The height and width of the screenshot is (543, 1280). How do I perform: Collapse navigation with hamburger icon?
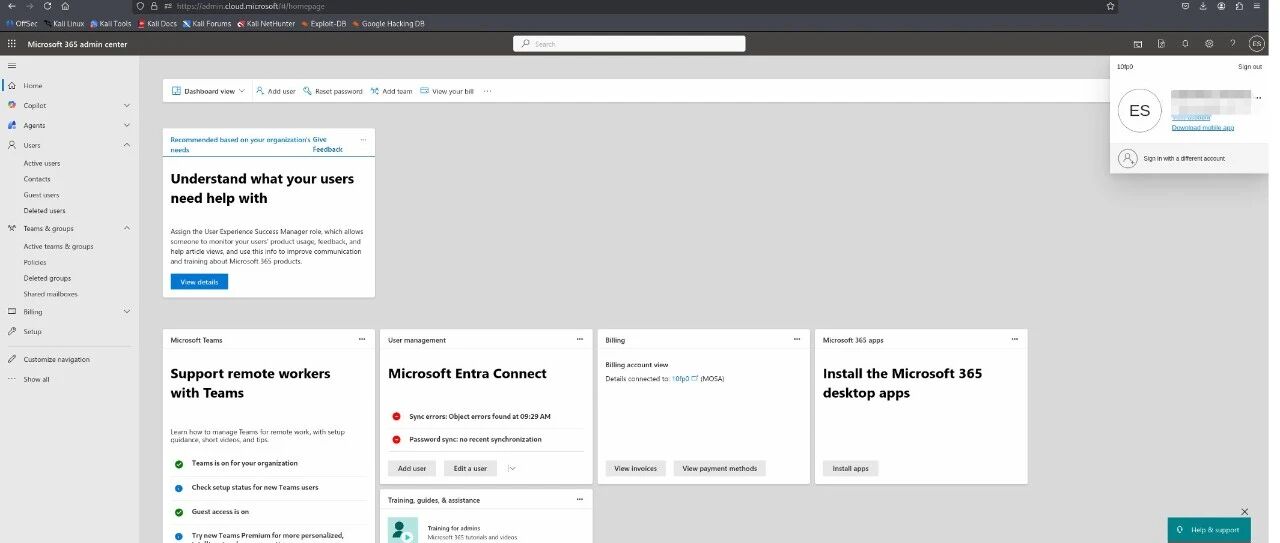(12, 65)
